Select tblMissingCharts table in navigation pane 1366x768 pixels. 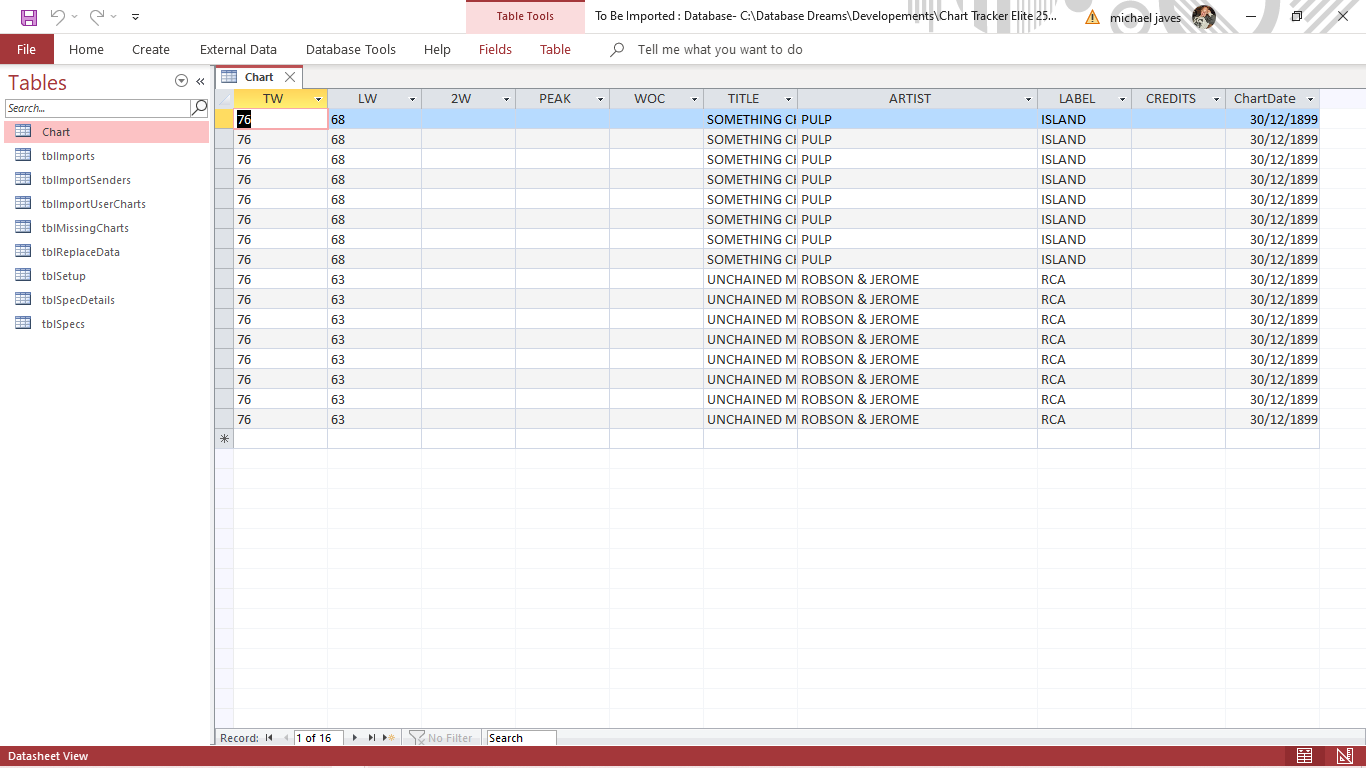tap(107, 228)
